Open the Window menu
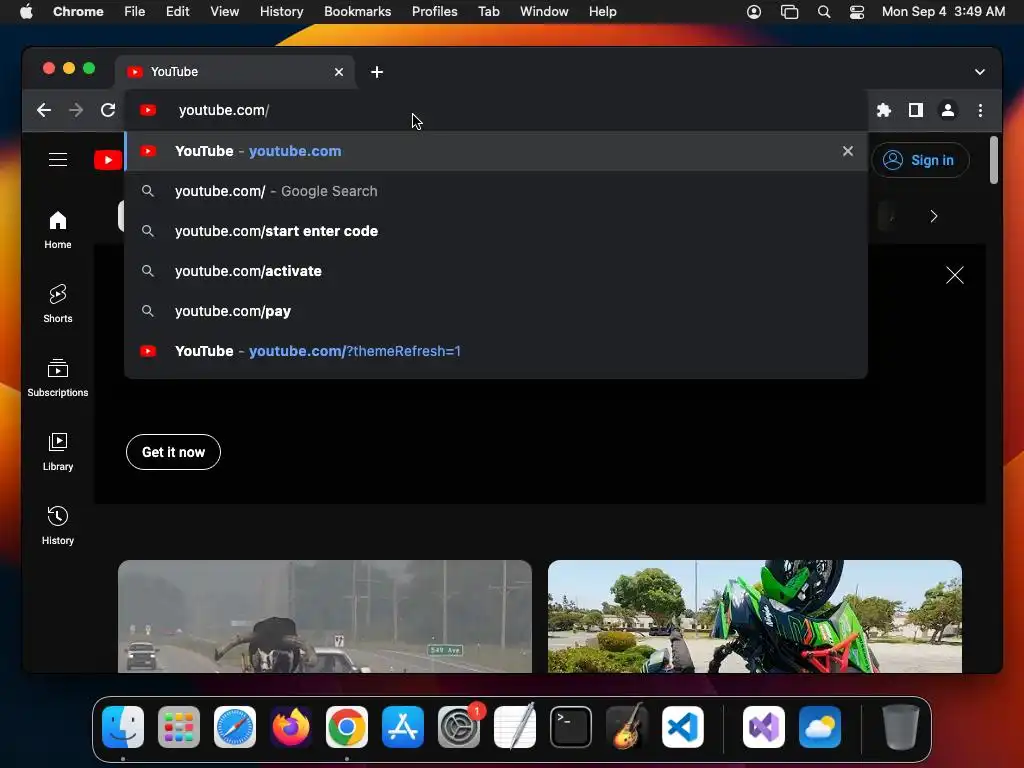Viewport: 1024px width, 768px height. (544, 12)
